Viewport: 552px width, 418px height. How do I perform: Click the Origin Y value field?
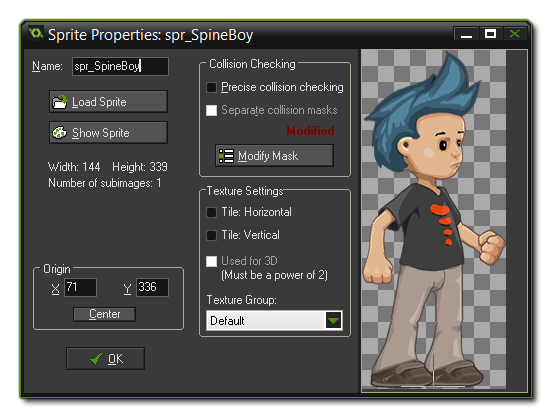[152, 287]
